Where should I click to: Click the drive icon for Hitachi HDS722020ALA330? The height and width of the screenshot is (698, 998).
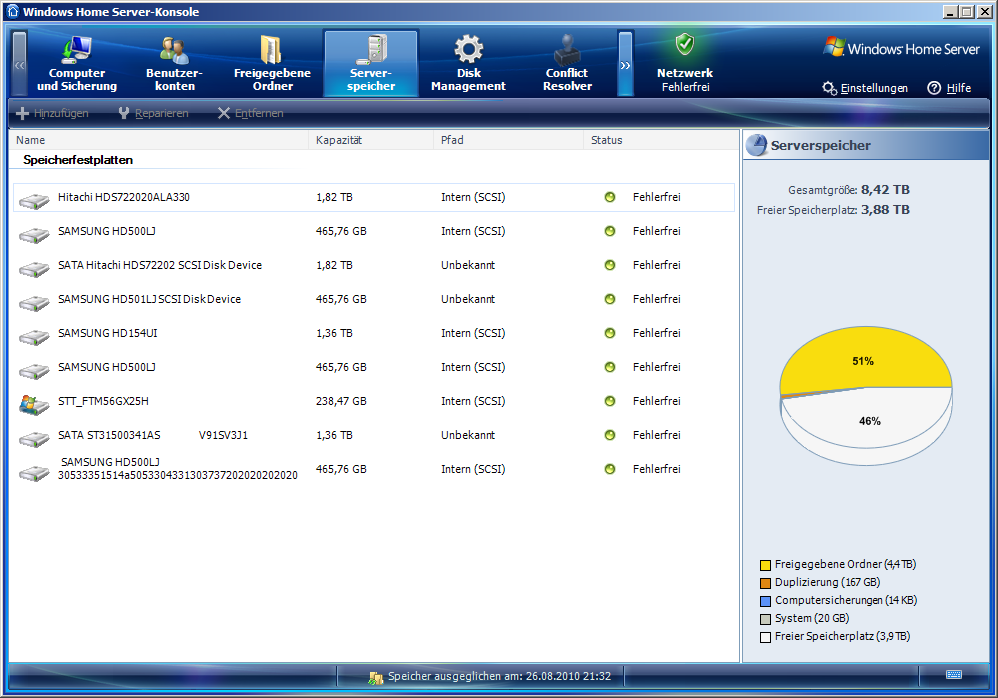(x=34, y=201)
